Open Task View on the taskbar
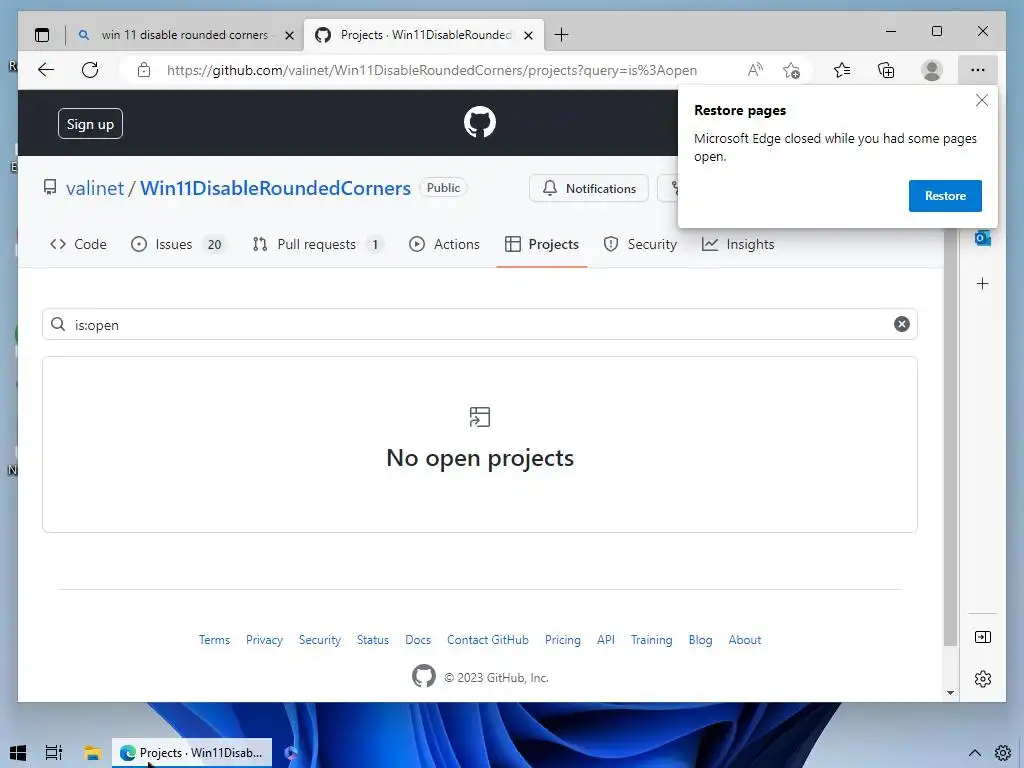The height and width of the screenshot is (768, 1024). pyautogui.click(x=54, y=753)
